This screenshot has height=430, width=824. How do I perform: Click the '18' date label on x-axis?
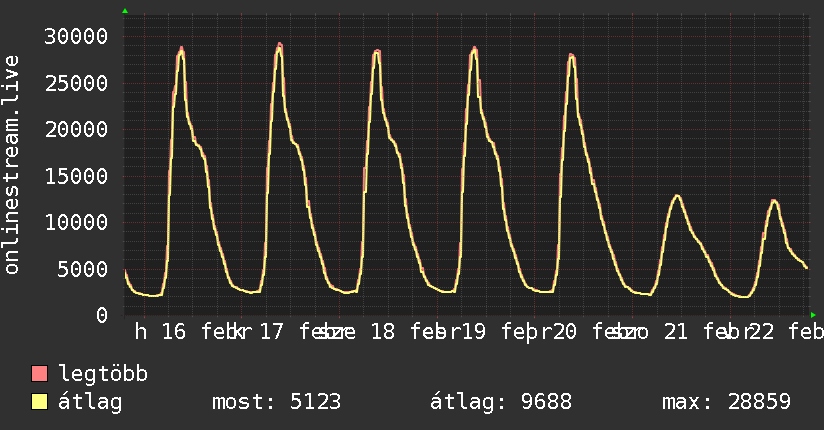[382, 332]
